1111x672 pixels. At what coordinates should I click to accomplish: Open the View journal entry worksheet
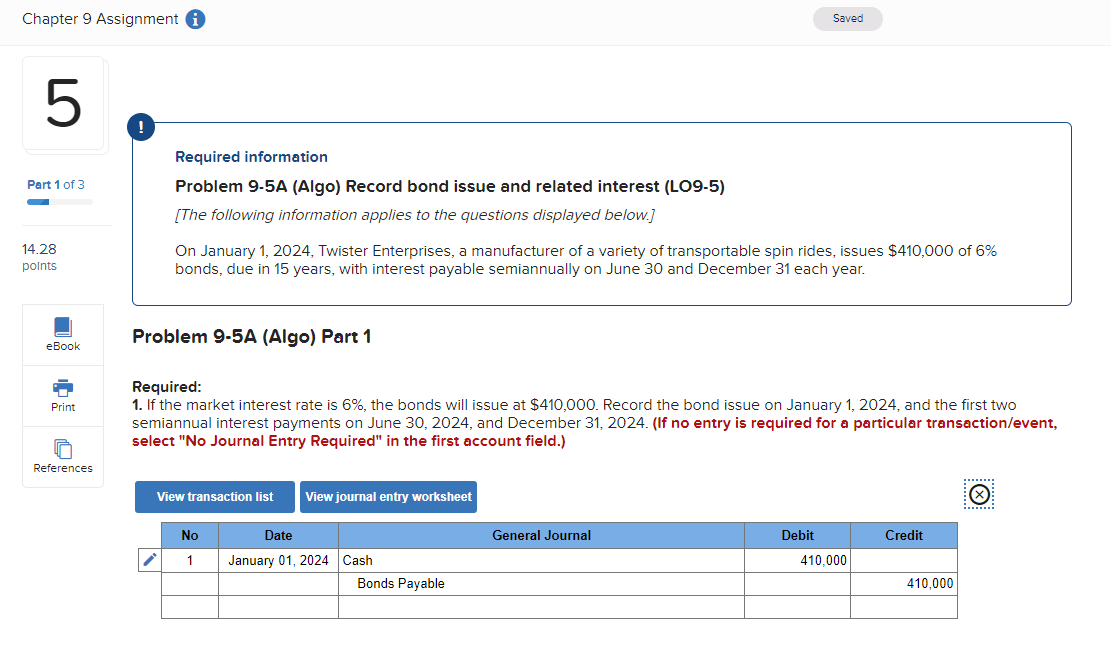(388, 497)
